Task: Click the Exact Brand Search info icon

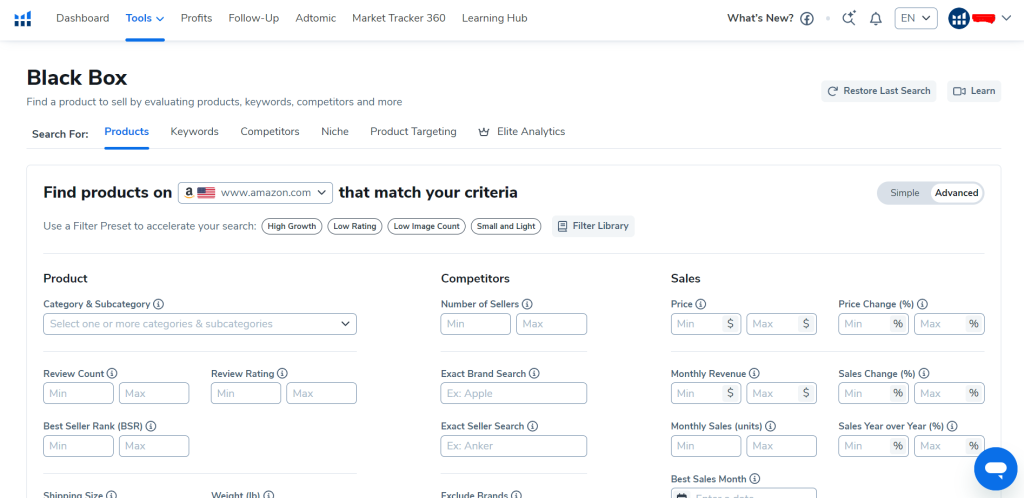Action: [534, 374]
